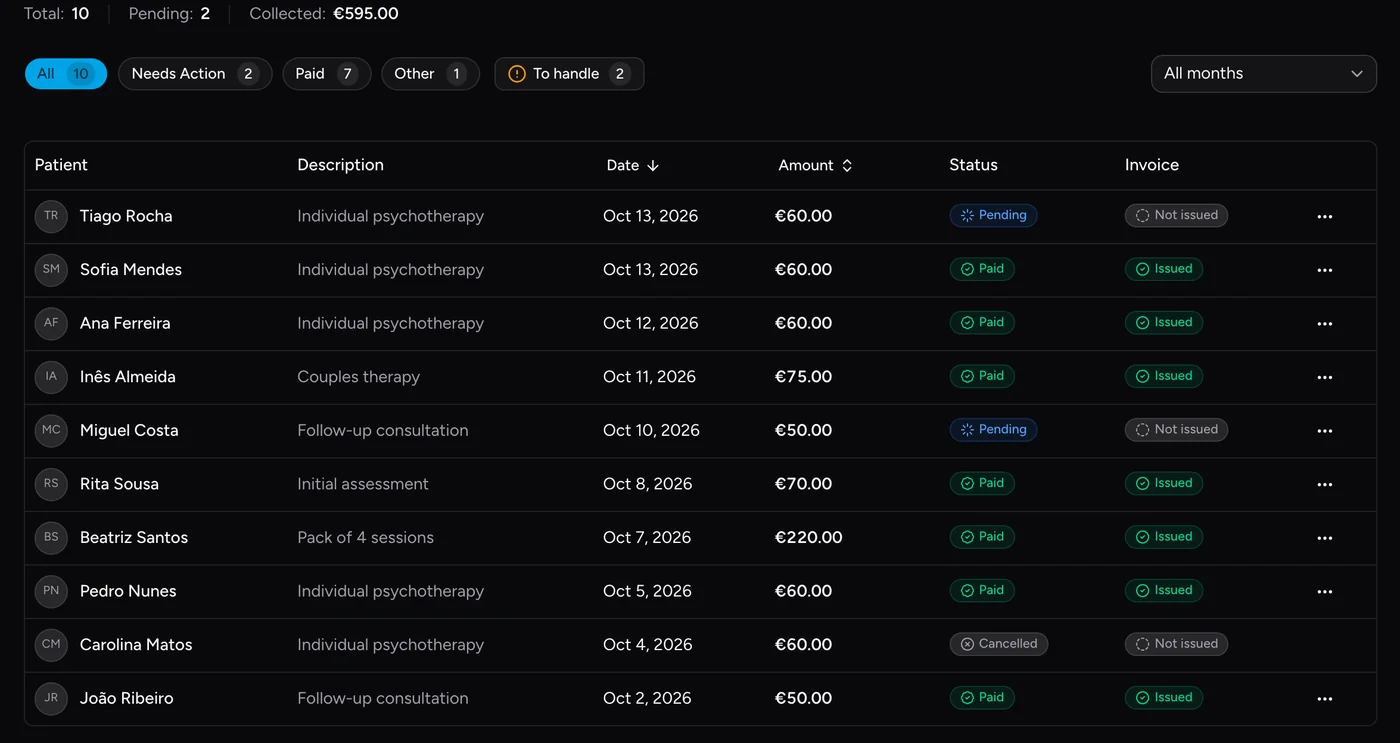The height and width of the screenshot is (743, 1400).
Task: Click the Cancelled status badge for Carolina Matos
Action: [x=998, y=644]
